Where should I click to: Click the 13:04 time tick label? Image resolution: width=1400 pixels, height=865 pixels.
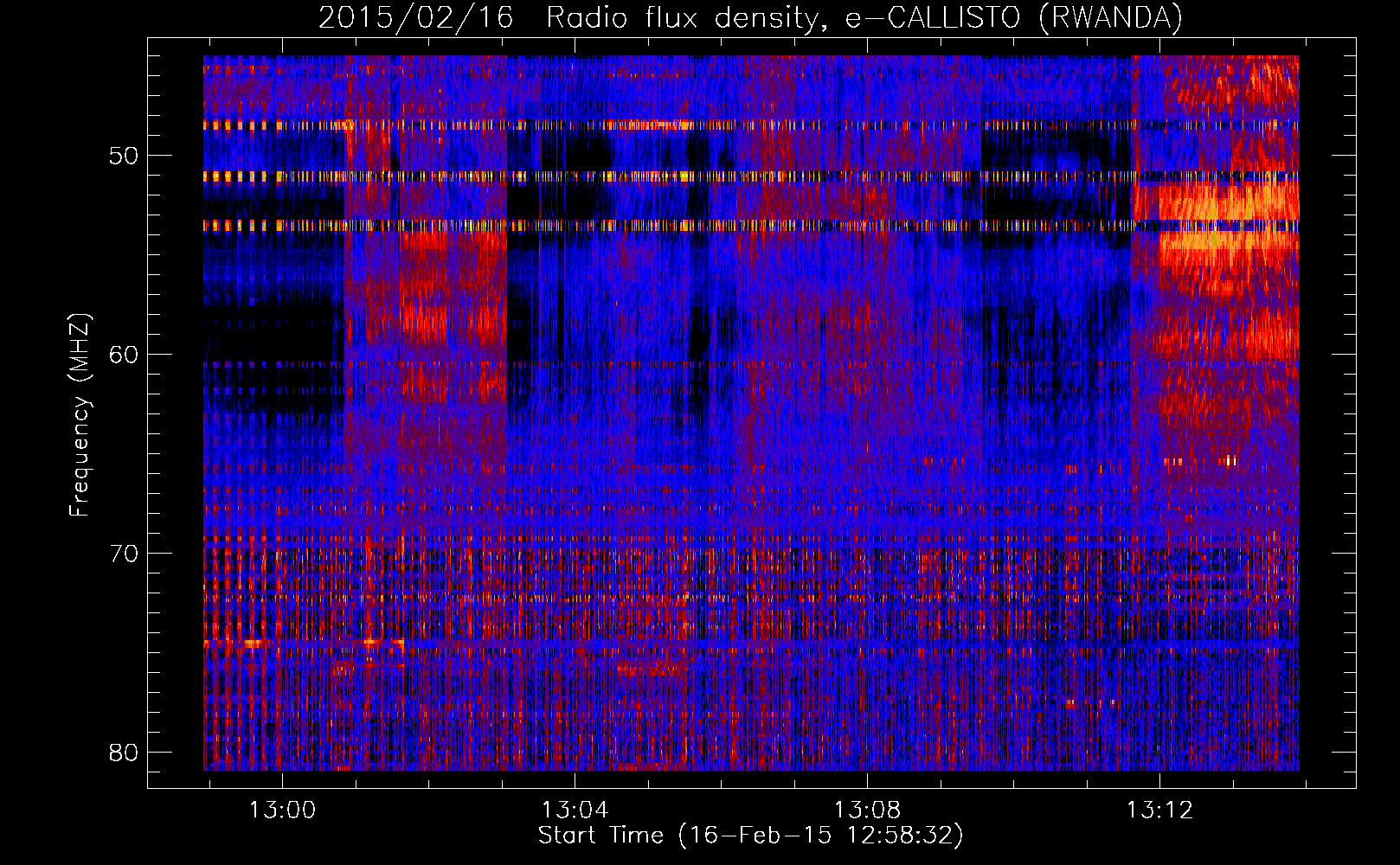tap(575, 811)
